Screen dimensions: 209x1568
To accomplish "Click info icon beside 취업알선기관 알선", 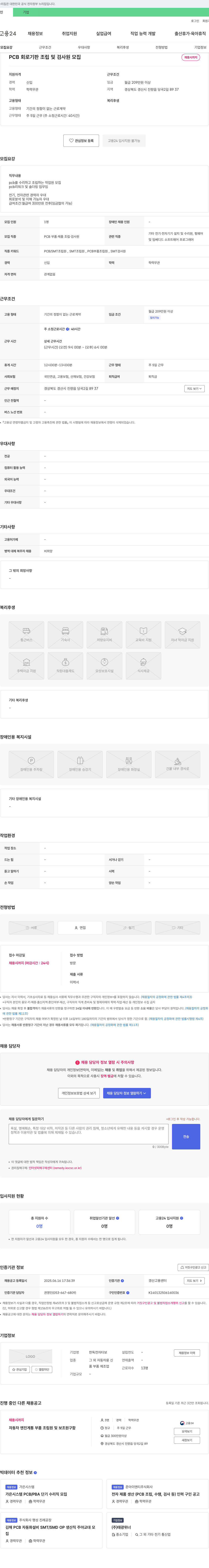I will coord(117,1218).
